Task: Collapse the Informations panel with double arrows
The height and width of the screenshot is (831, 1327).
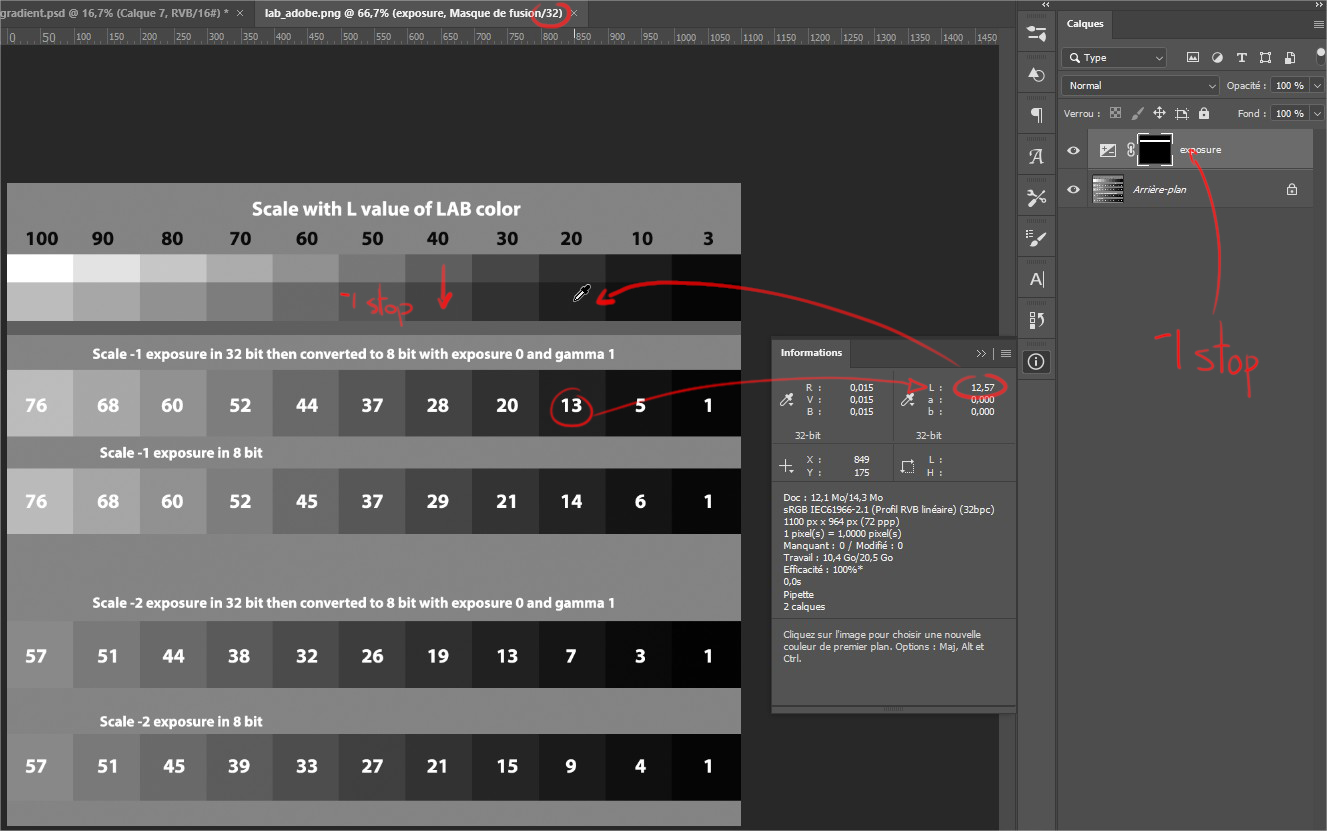Action: (982, 352)
